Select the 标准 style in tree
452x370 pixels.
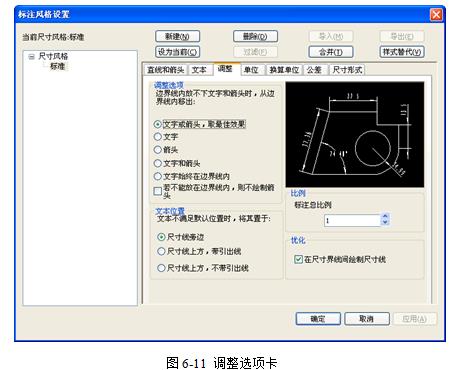click(x=57, y=66)
